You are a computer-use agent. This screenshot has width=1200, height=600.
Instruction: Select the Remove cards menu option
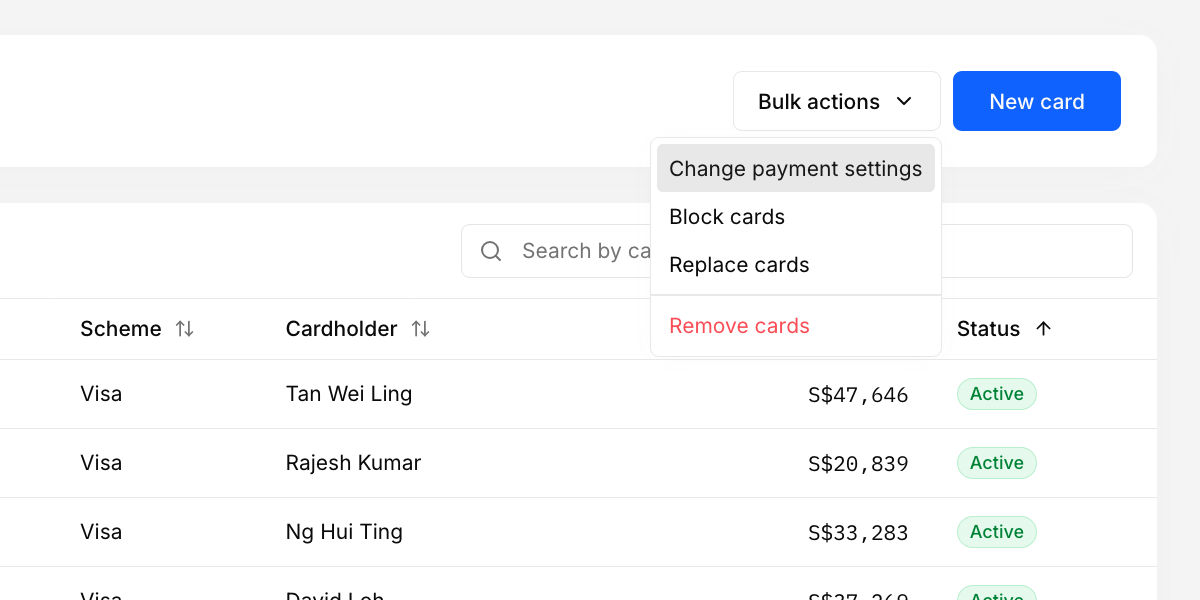(x=739, y=325)
